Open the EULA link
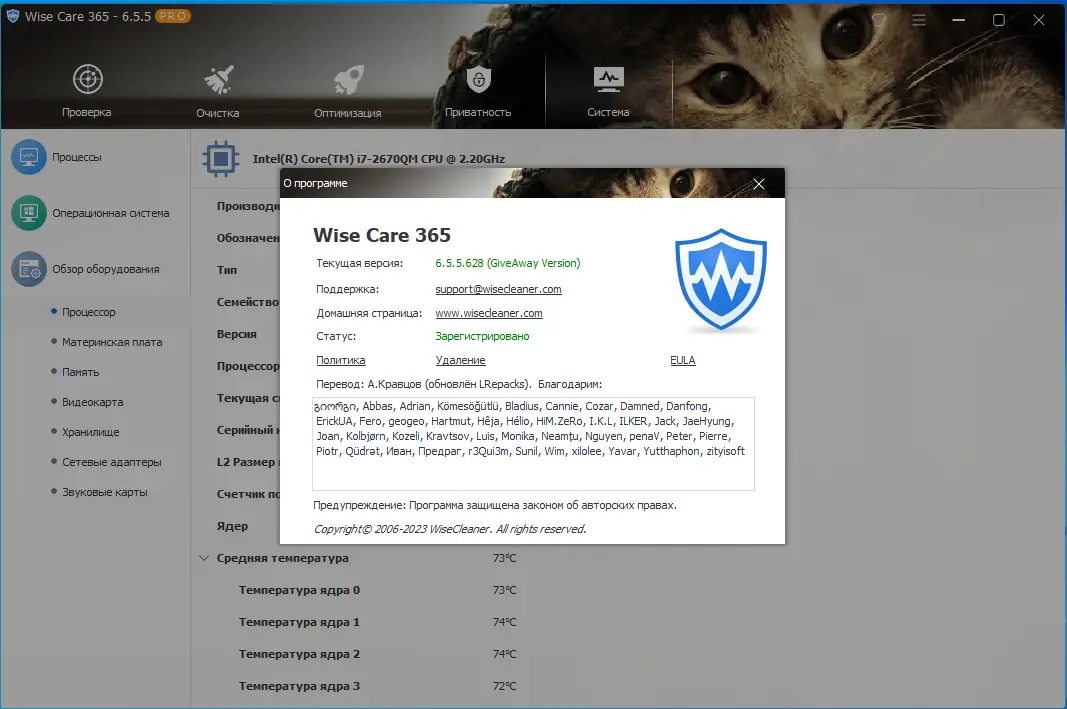The width and height of the screenshot is (1067, 709). tap(683, 360)
